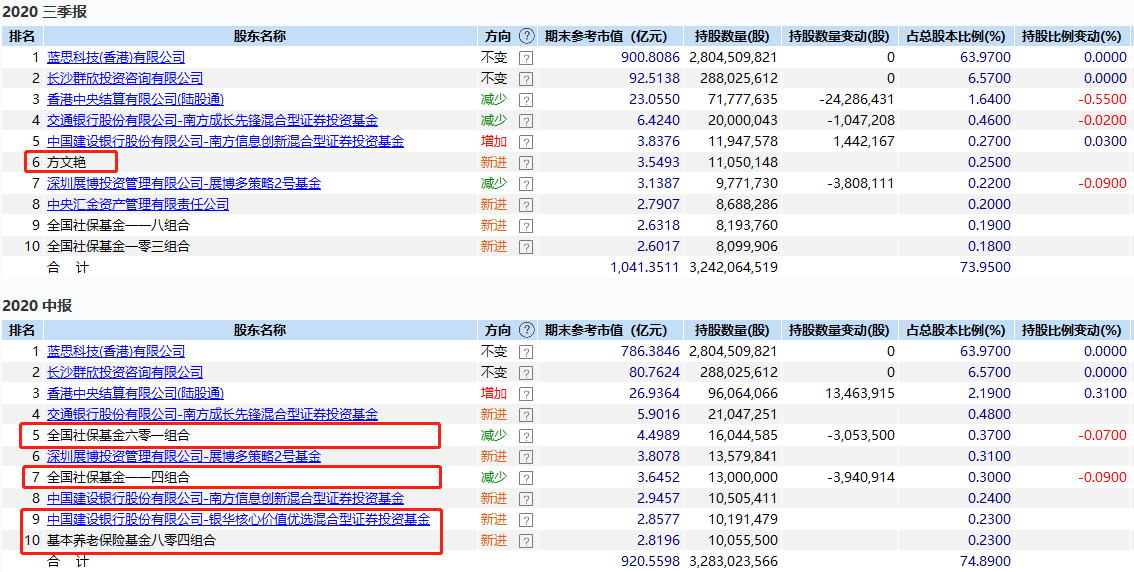Viewport: 1134px width, 572px height.
Task: Open 南方成长先锋混合型证券投资基金 link in 中报
Action: (213, 414)
